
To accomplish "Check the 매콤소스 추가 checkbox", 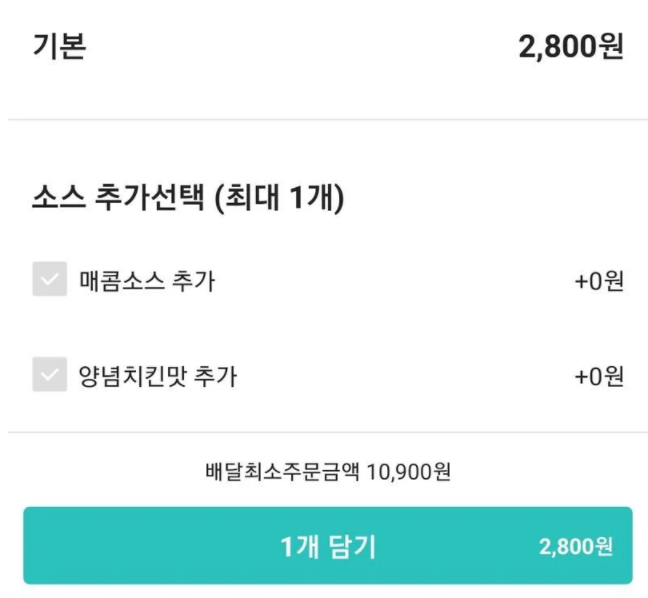I will (49, 281).
